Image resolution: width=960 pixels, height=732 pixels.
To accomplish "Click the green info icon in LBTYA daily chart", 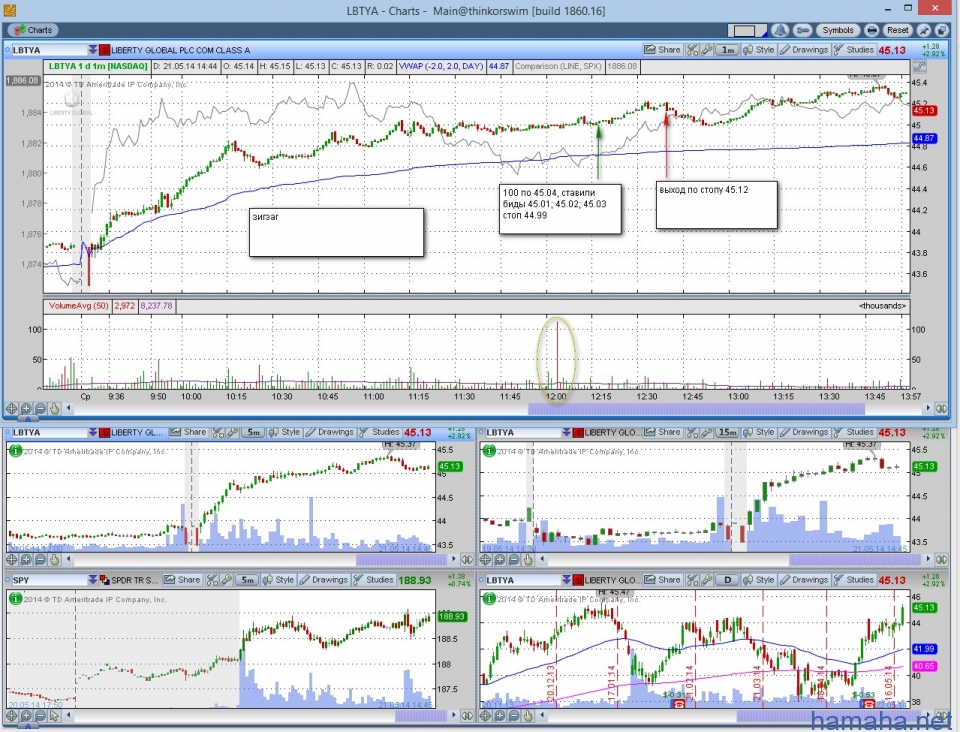I will 489,599.
